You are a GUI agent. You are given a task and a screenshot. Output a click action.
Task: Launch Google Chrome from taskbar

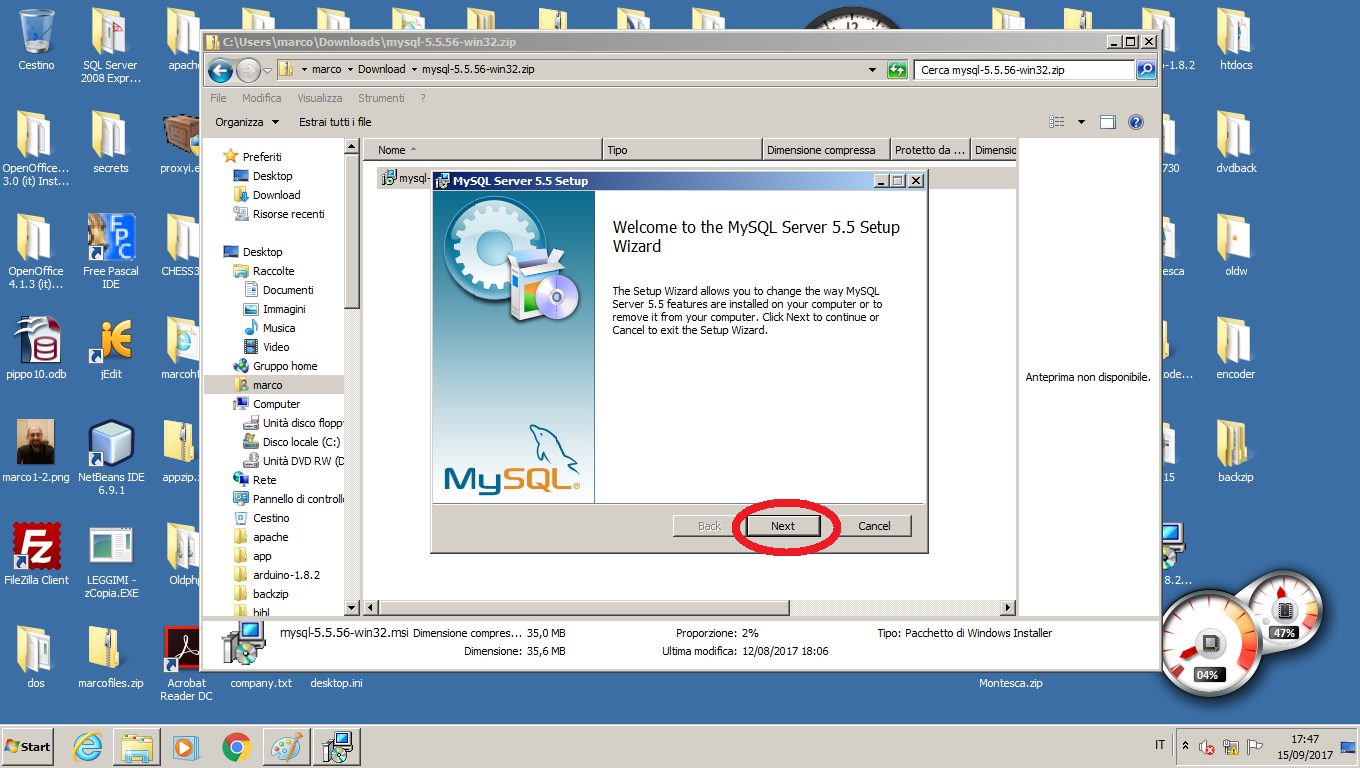pyautogui.click(x=237, y=747)
